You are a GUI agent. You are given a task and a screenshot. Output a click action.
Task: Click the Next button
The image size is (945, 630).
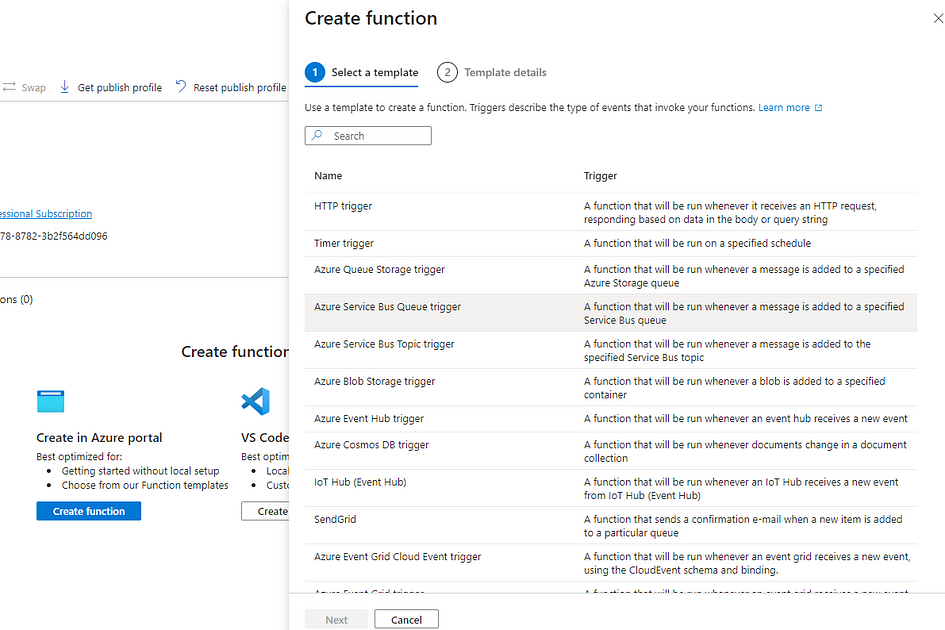[x=336, y=620]
